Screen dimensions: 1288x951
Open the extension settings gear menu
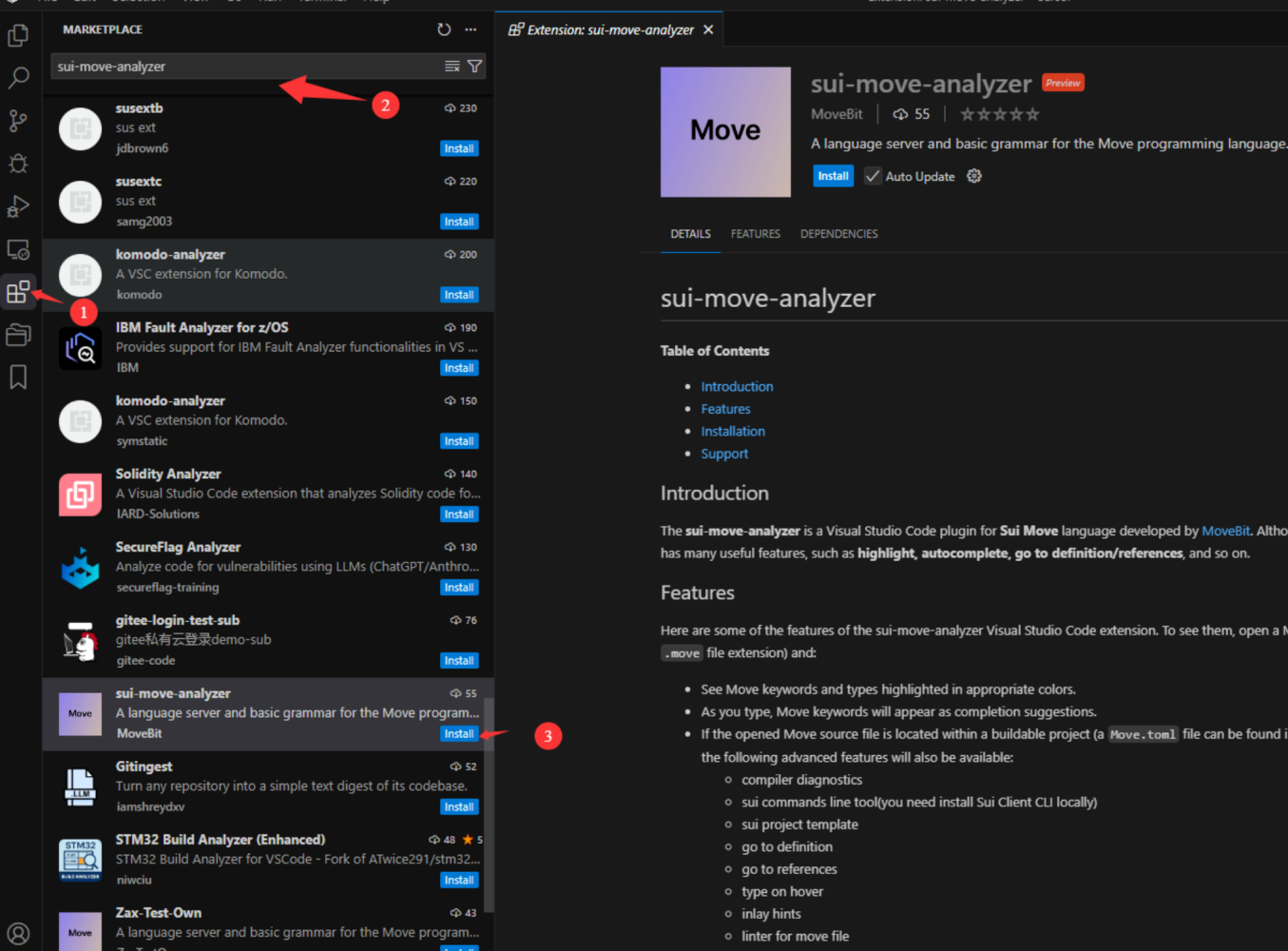point(974,176)
